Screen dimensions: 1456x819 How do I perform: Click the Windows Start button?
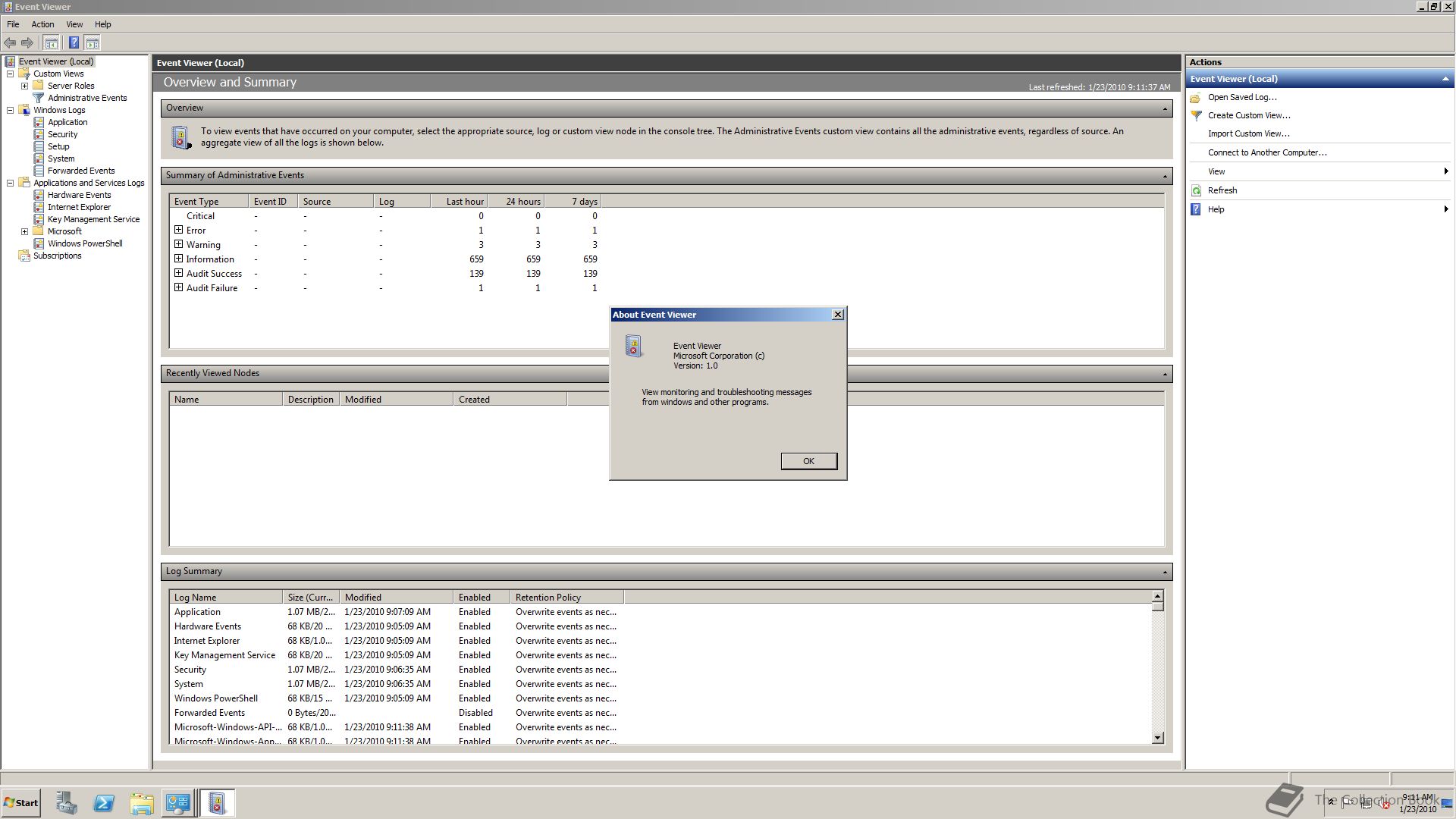(20, 803)
